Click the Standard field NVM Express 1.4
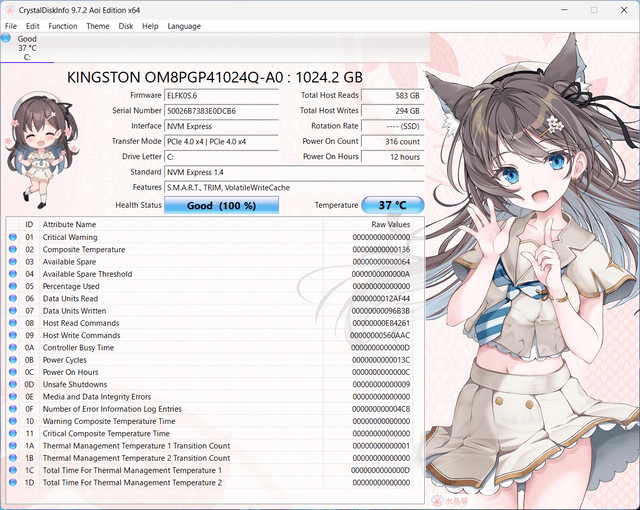Image resolution: width=640 pixels, height=510 pixels. click(294, 172)
